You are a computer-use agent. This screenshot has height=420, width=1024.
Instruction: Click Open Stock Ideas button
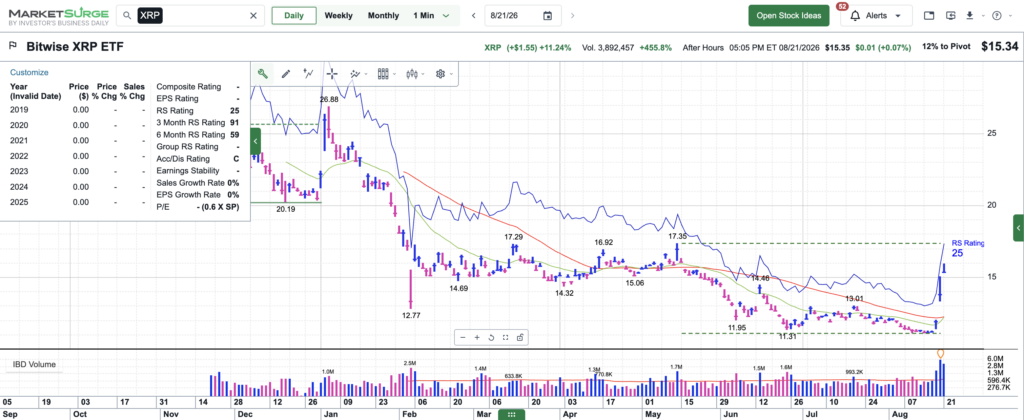pyautogui.click(x=789, y=16)
